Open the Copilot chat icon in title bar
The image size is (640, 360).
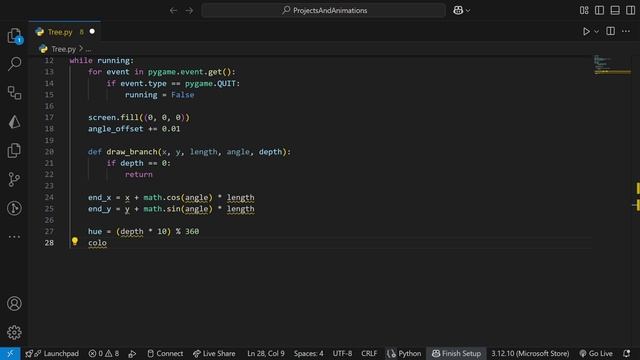(458, 10)
